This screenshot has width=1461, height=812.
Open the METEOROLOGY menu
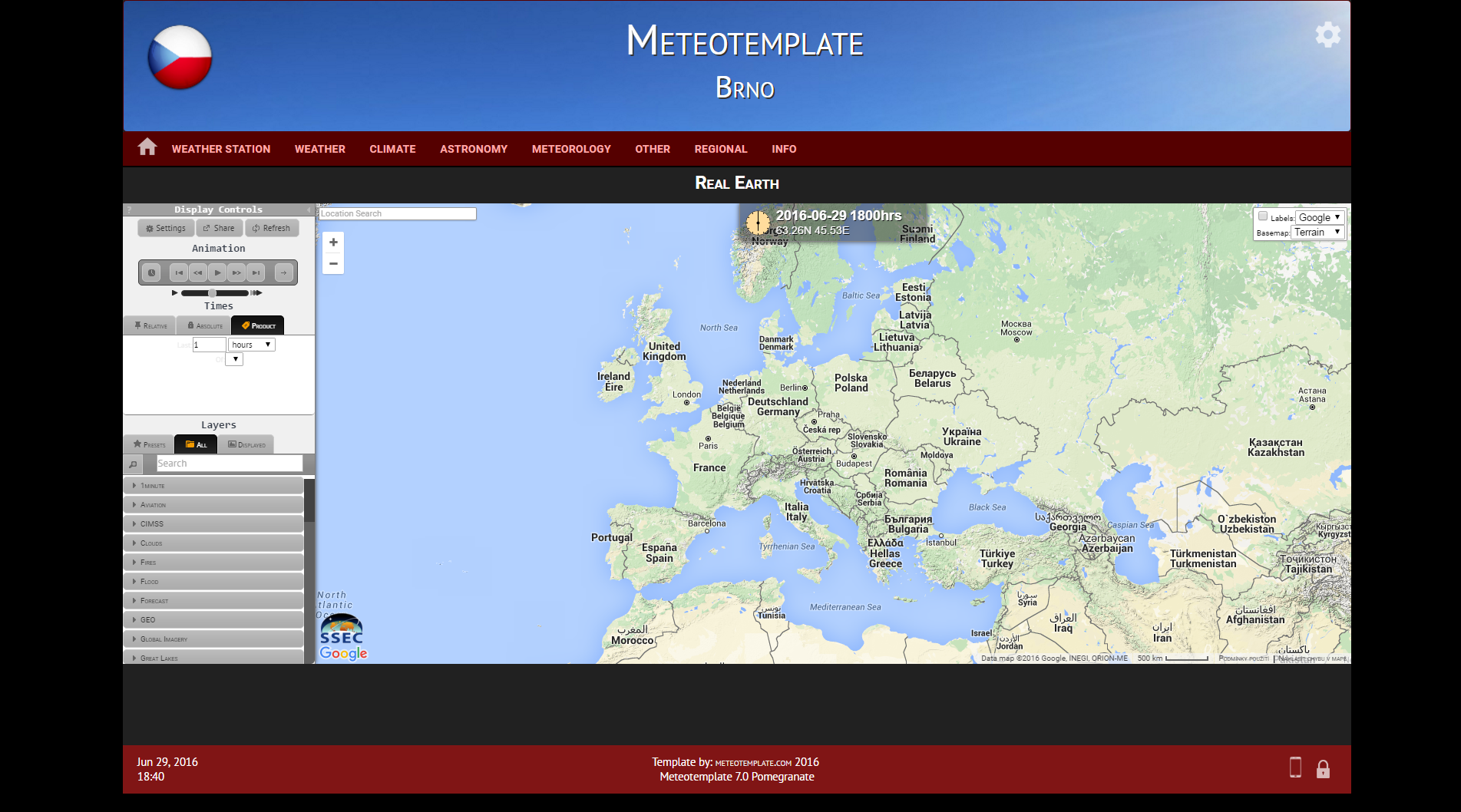[571, 149]
